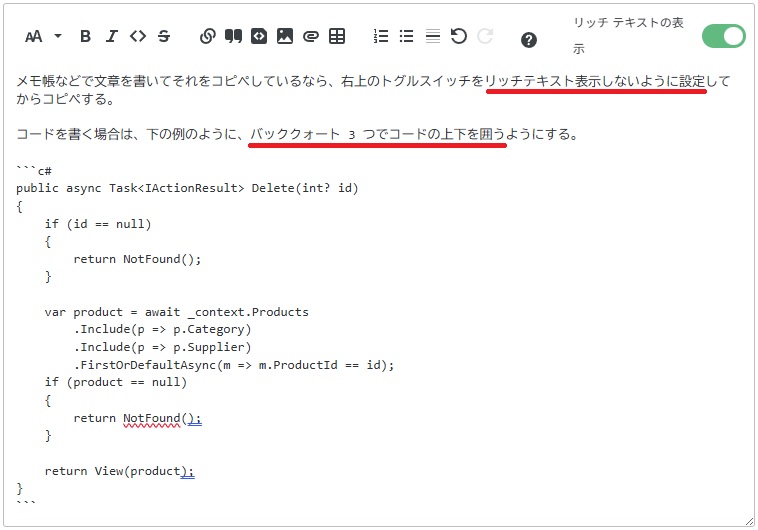Screen dimensions: 758x530
Task: Click 'var product = await _context.Products'
Action: (176, 312)
